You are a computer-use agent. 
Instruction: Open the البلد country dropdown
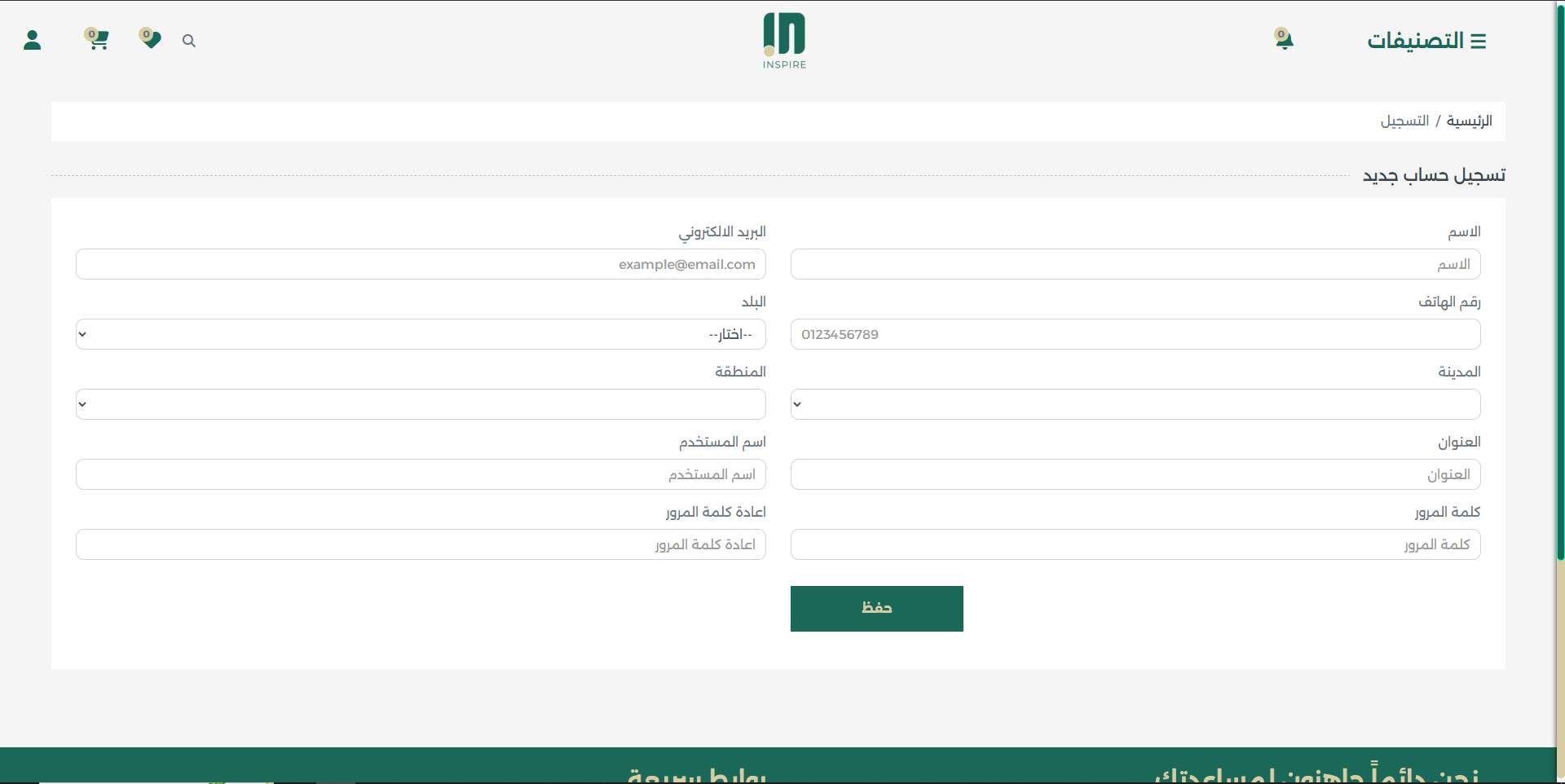pos(420,334)
